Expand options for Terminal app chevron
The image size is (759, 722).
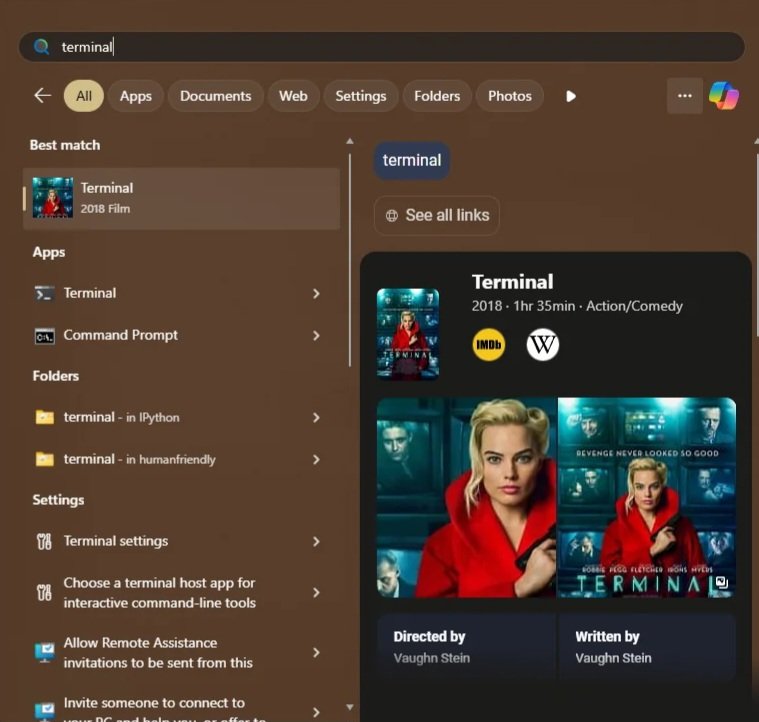(x=316, y=293)
